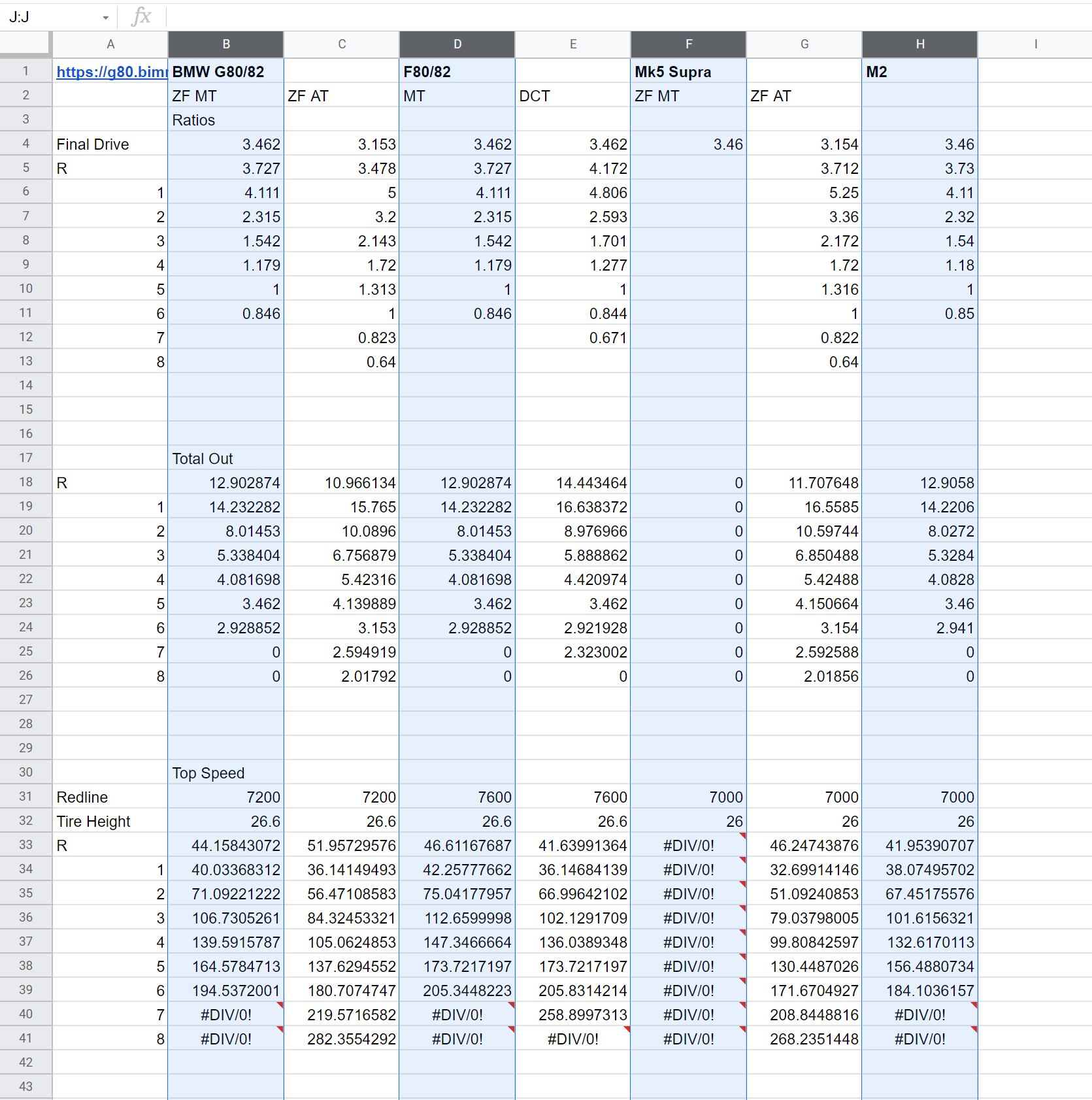The image size is (1092, 1100).
Task: Click the select-all corner box
Action: point(25,44)
